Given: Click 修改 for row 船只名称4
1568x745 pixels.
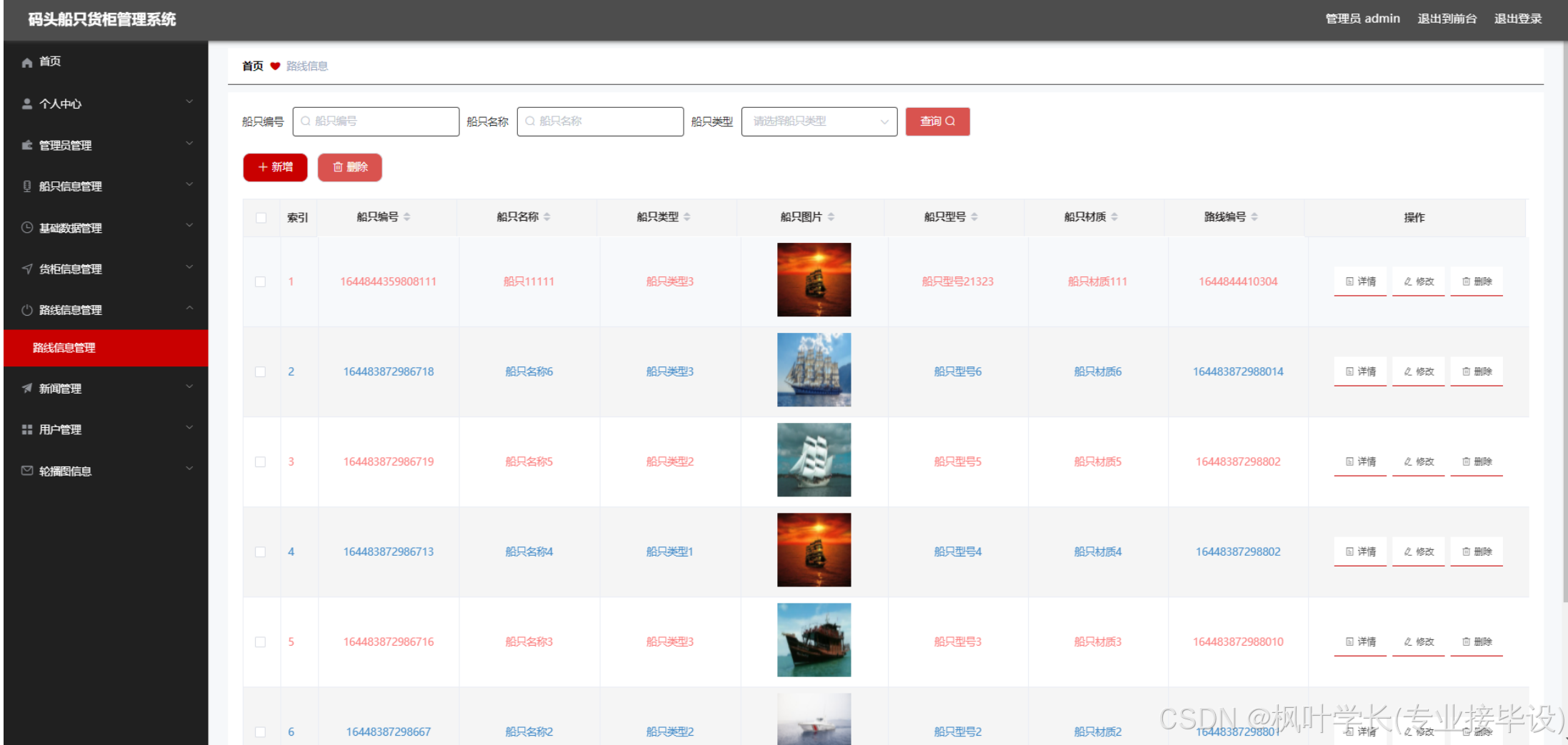Looking at the screenshot, I should [1419, 551].
